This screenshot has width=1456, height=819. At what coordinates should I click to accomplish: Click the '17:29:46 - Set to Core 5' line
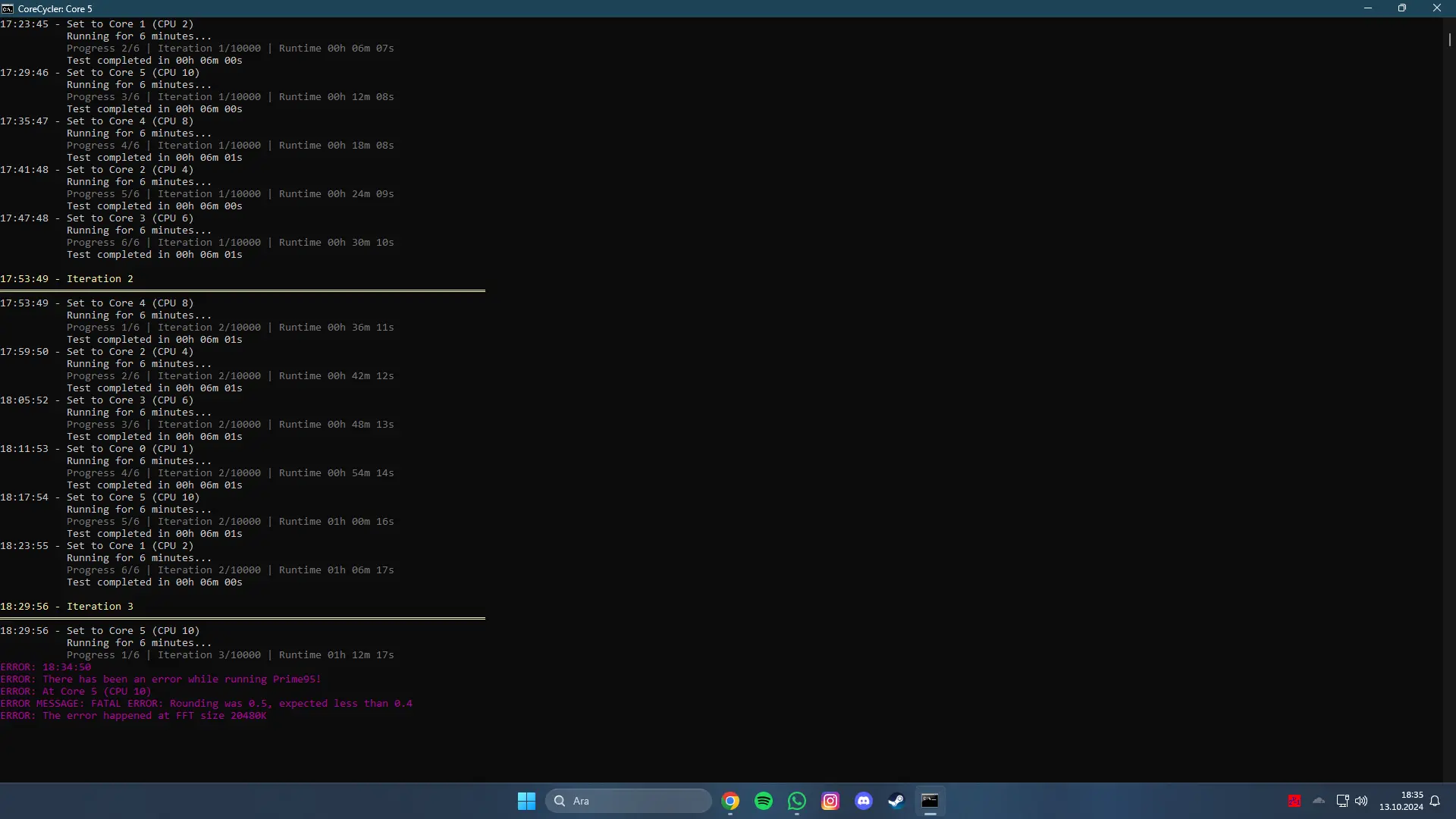point(100,73)
